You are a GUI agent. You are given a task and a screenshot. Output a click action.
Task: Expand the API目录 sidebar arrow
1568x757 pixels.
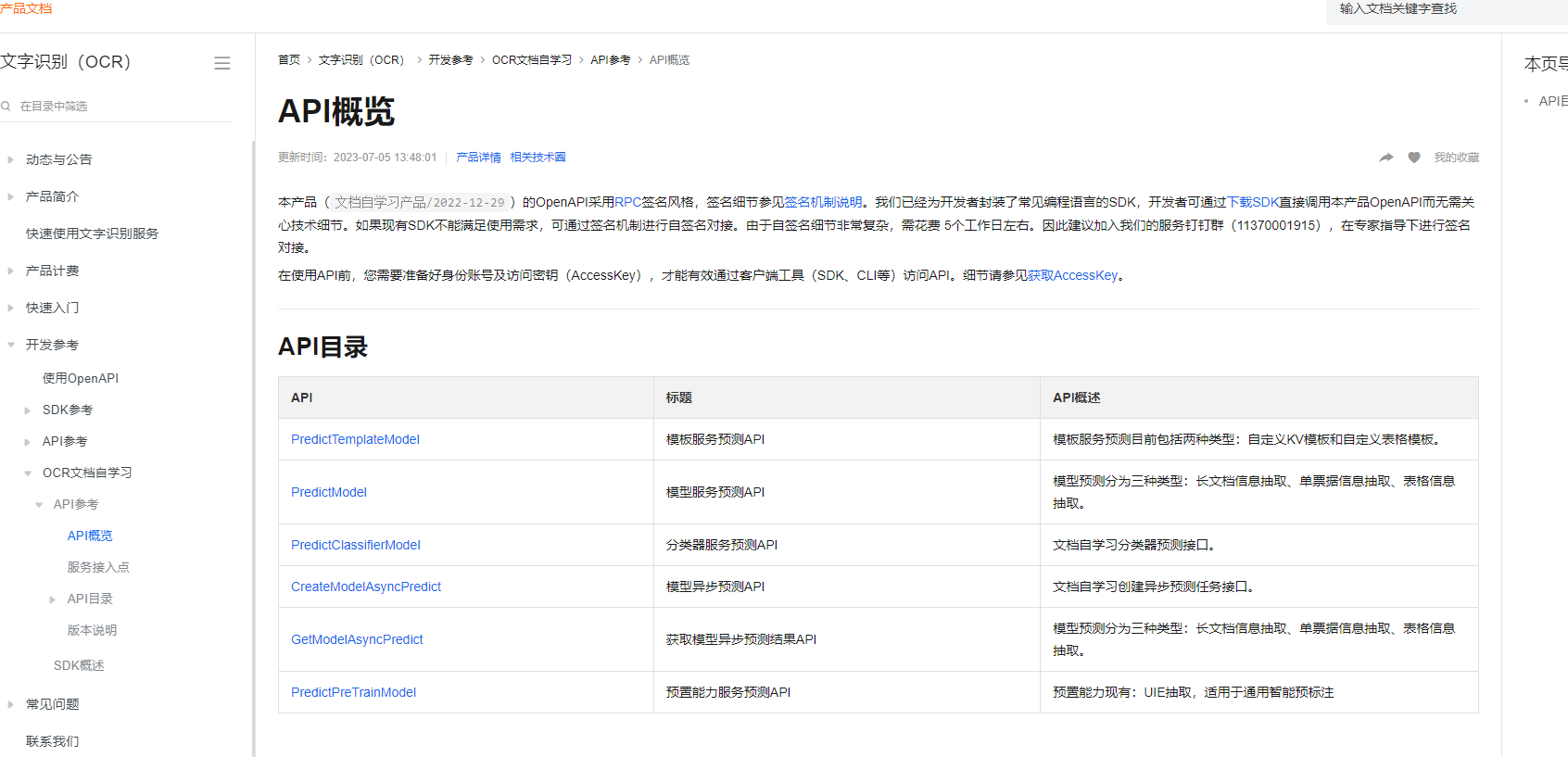click(52, 599)
